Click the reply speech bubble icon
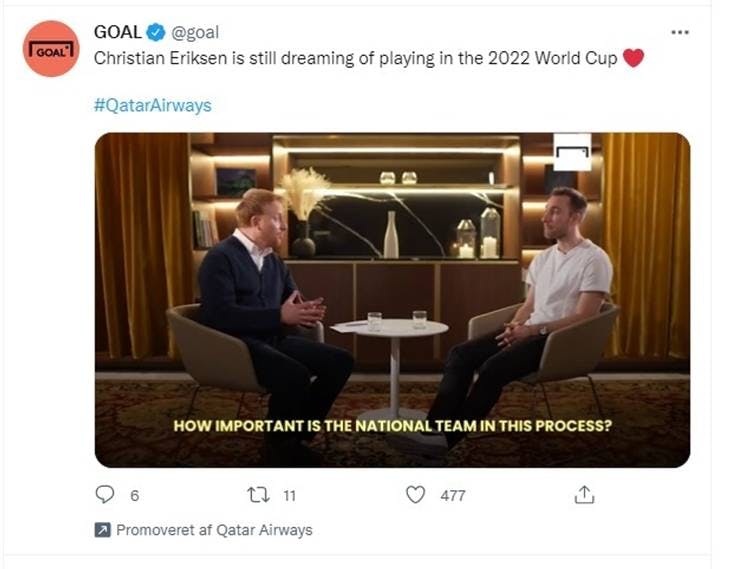This screenshot has width=730, height=569. click(105, 494)
